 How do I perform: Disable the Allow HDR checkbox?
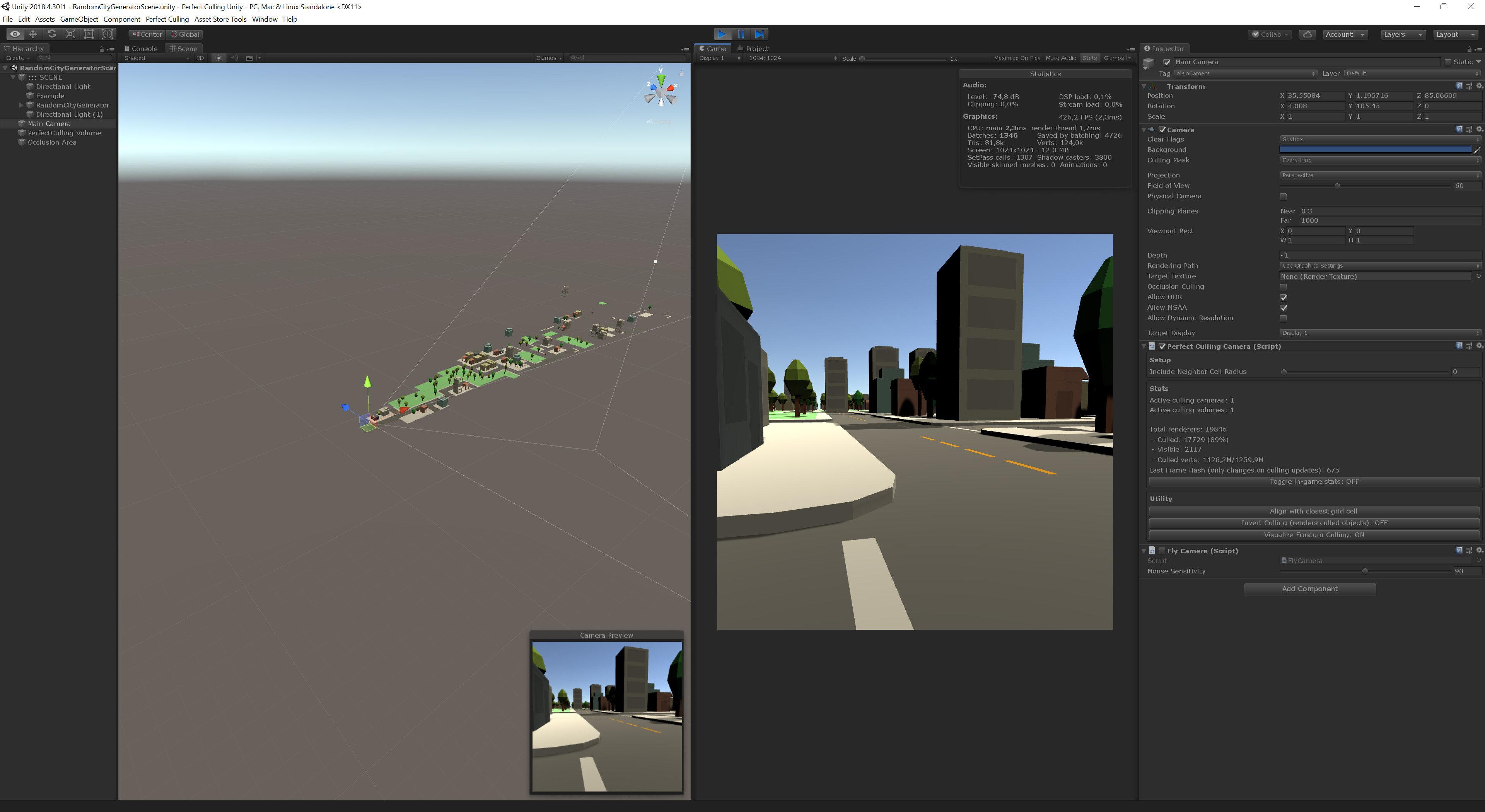(x=1284, y=297)
